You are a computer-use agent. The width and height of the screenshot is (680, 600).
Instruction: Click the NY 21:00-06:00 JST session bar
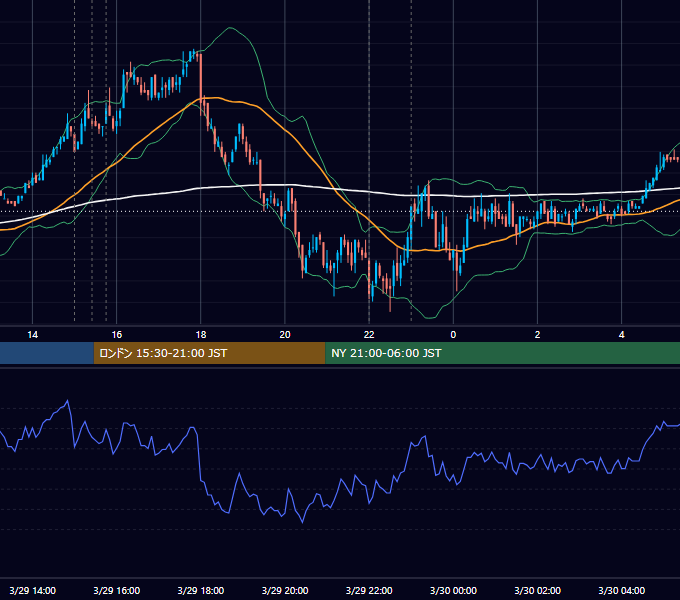503,353
